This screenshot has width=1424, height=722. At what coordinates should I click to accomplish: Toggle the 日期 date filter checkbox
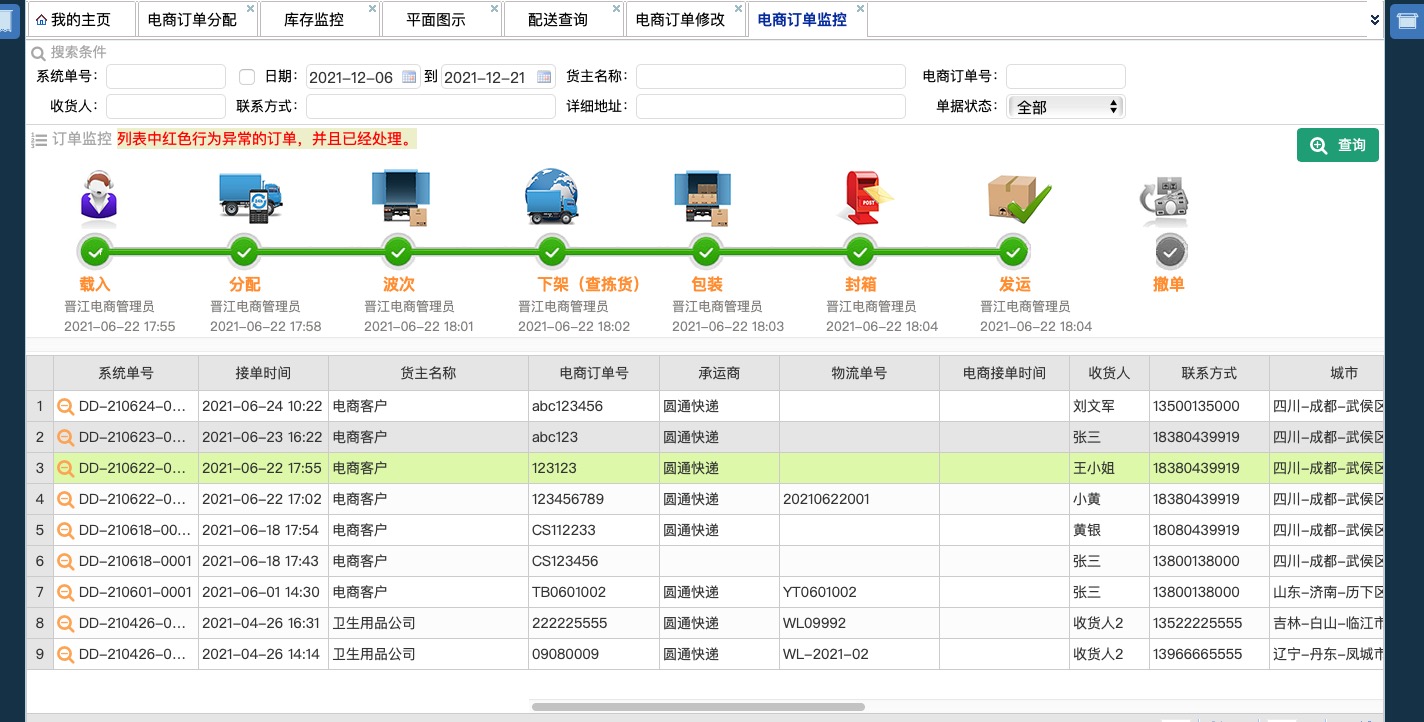(x=247, y=77)
